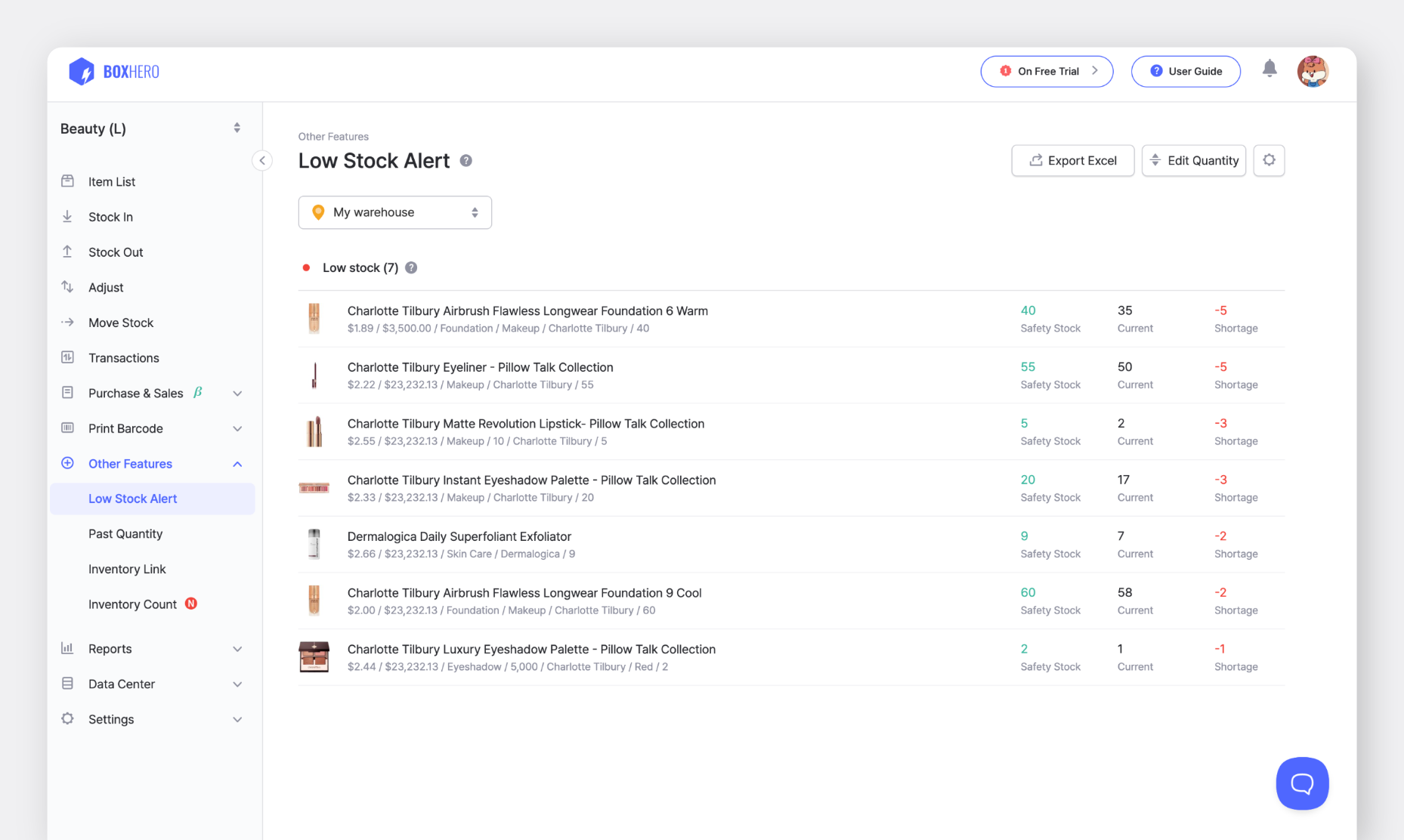Click the help icon beside Low Stock Alert title

point(466,161)
